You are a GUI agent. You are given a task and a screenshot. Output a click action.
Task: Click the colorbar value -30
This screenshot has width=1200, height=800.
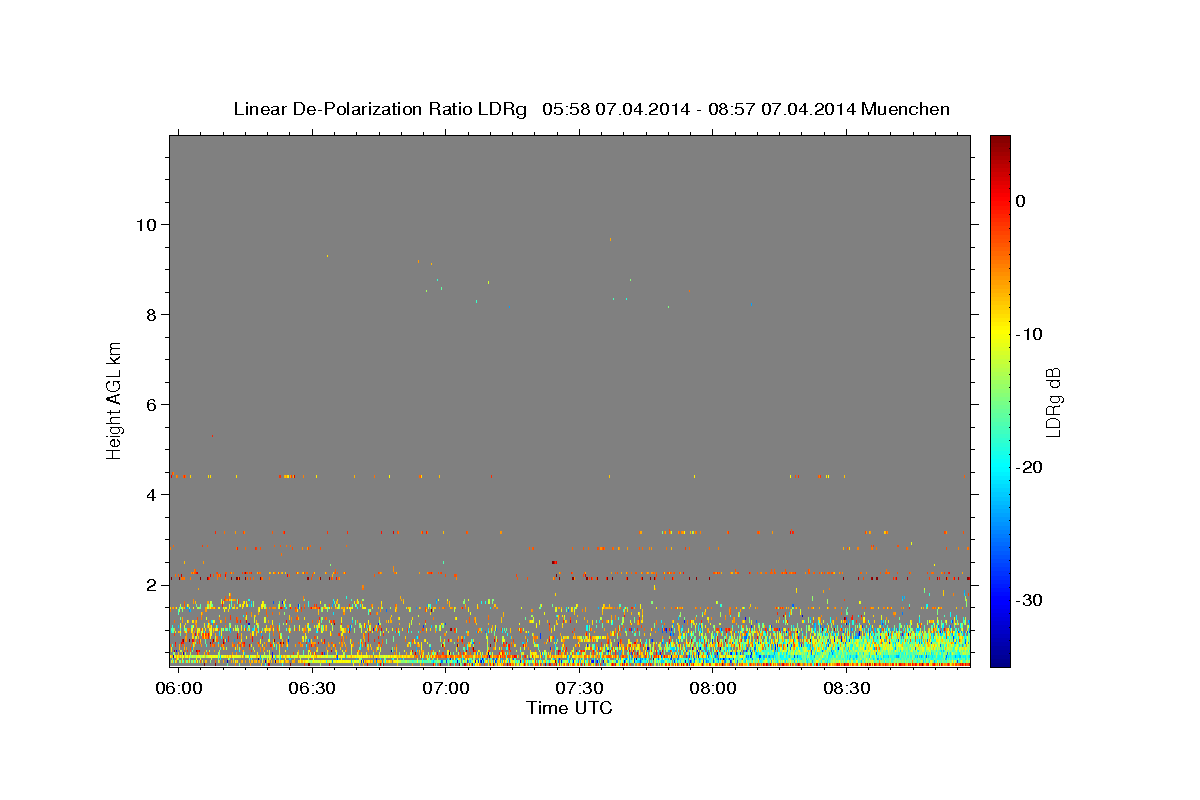(1030, 600)
